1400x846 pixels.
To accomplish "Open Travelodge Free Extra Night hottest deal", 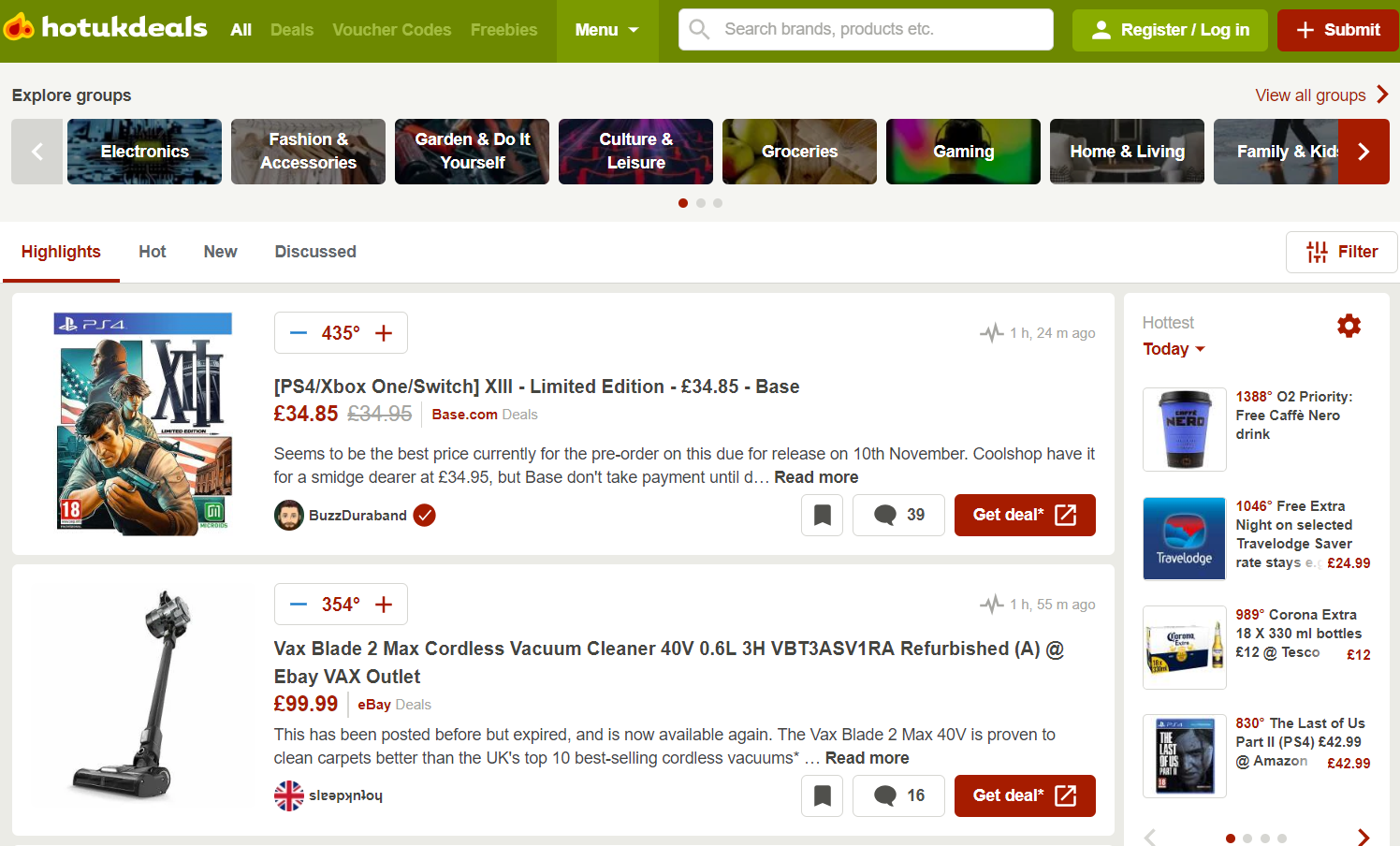I will click(x=1257, y=539).
